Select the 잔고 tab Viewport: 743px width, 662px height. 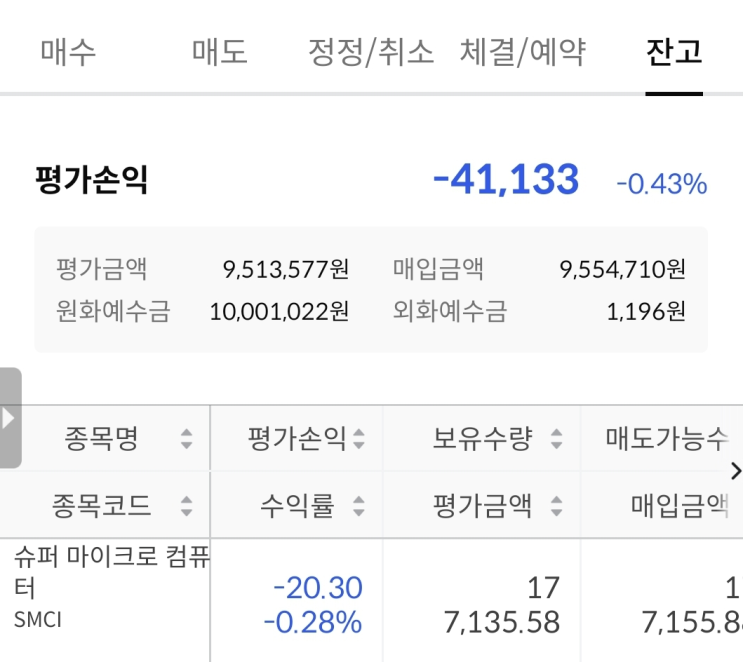point(674,52)
